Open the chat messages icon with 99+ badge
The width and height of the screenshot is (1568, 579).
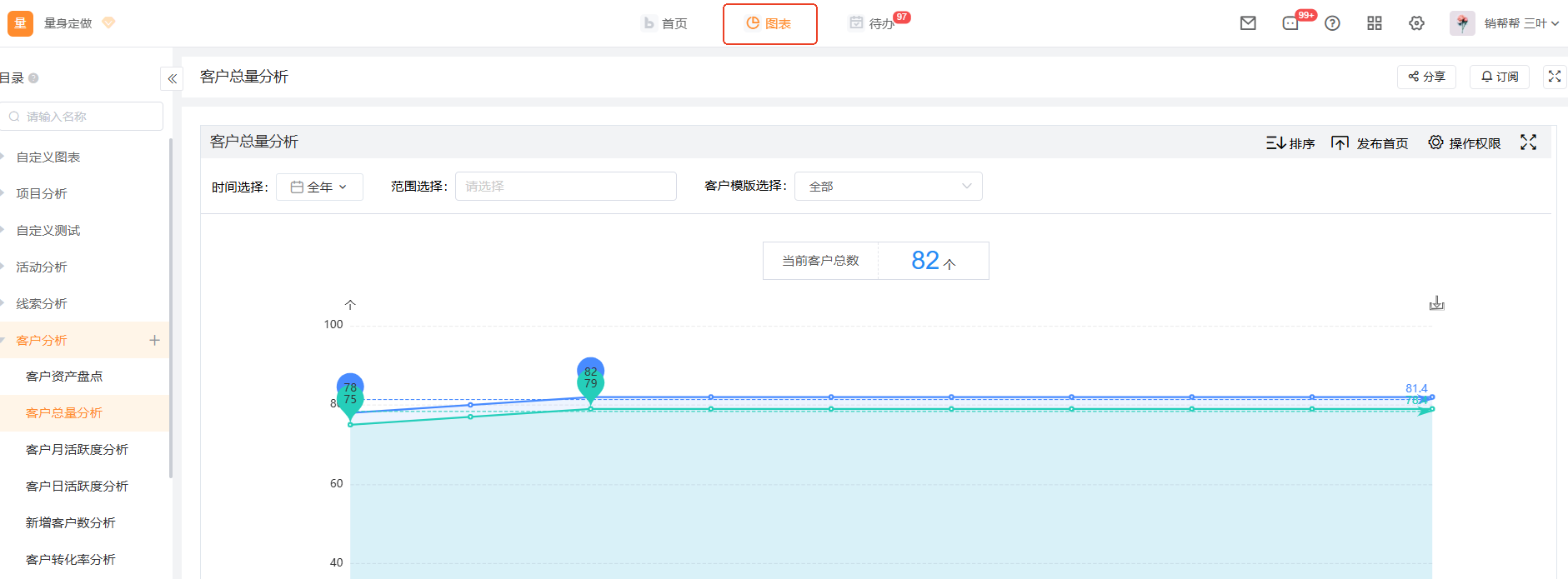[x=1290, y=23]
